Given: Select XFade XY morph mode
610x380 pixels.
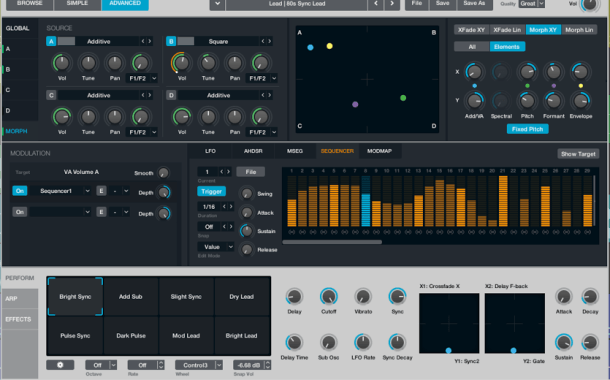Looking at the screenshot, I should [x=471, y=30].
